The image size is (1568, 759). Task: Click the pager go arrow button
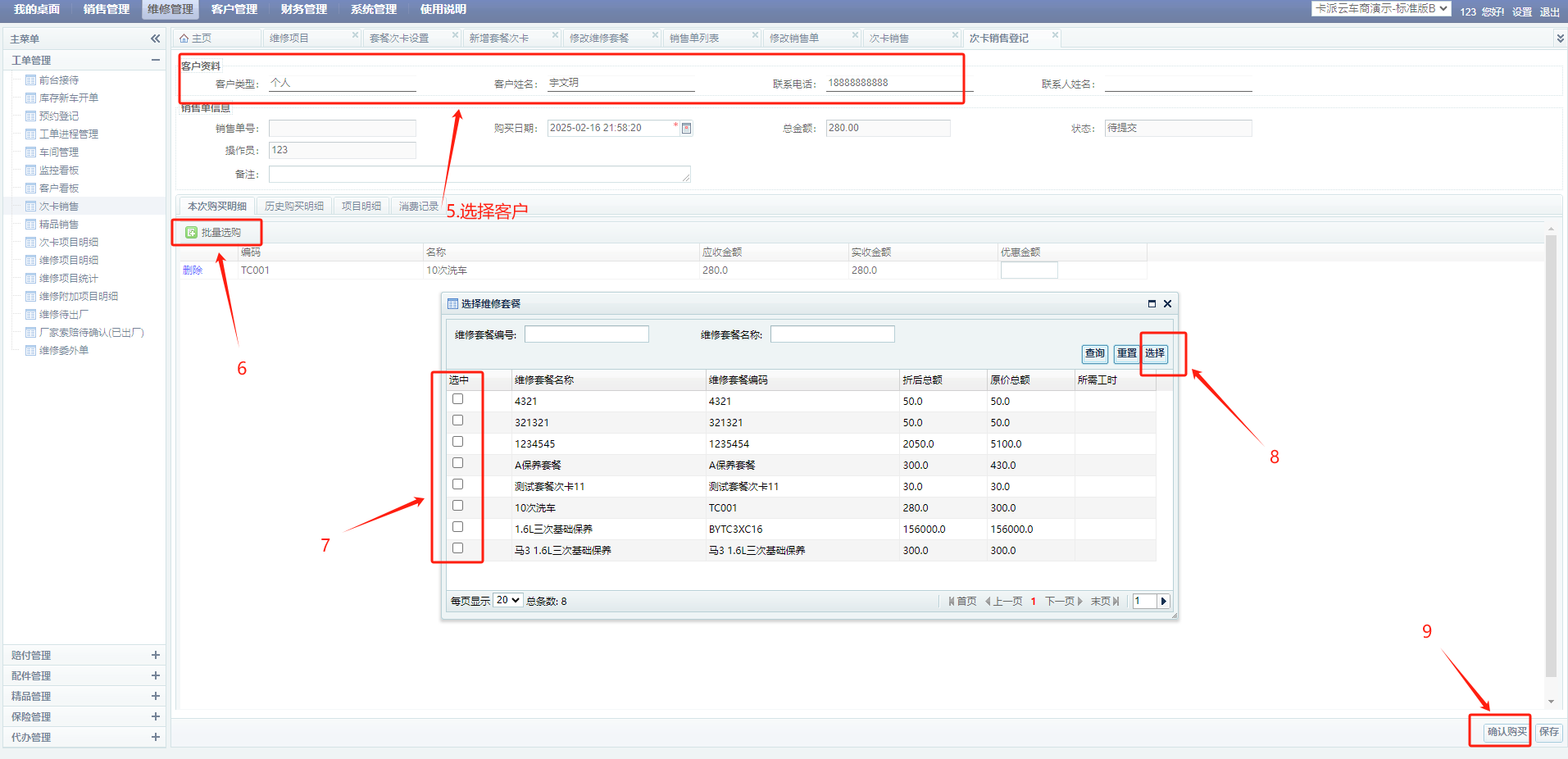[1163, 602]
